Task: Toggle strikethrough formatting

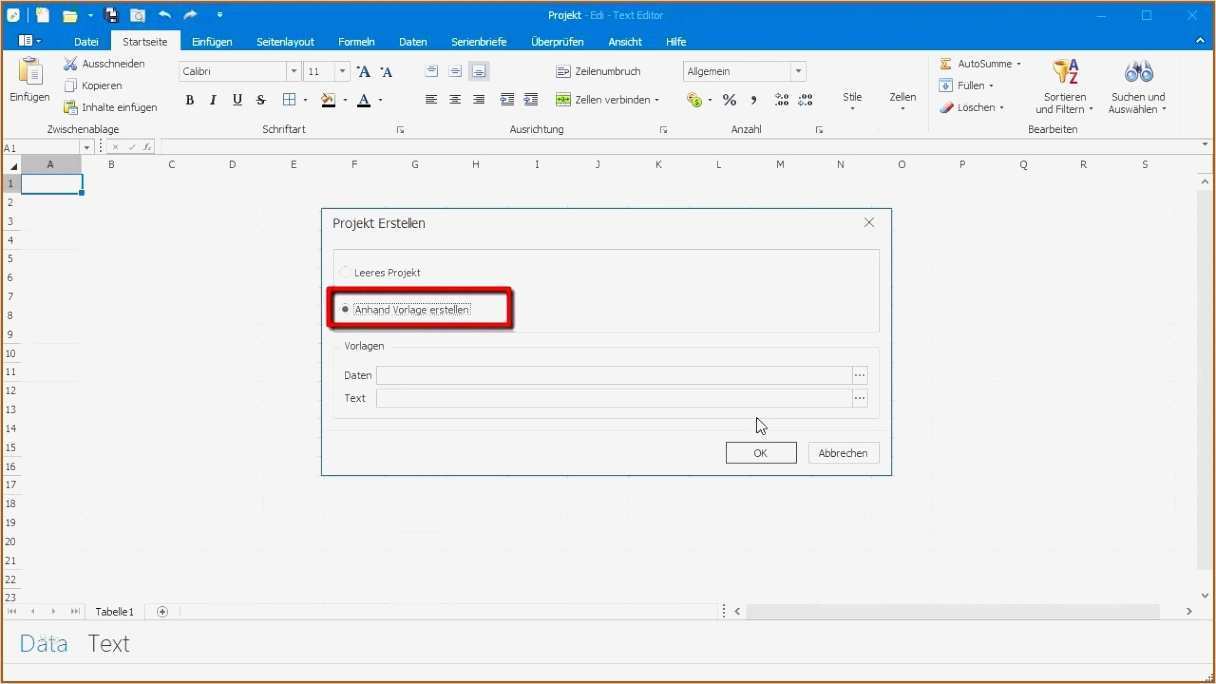Action: pyautogui.click(x=261, y=100)
